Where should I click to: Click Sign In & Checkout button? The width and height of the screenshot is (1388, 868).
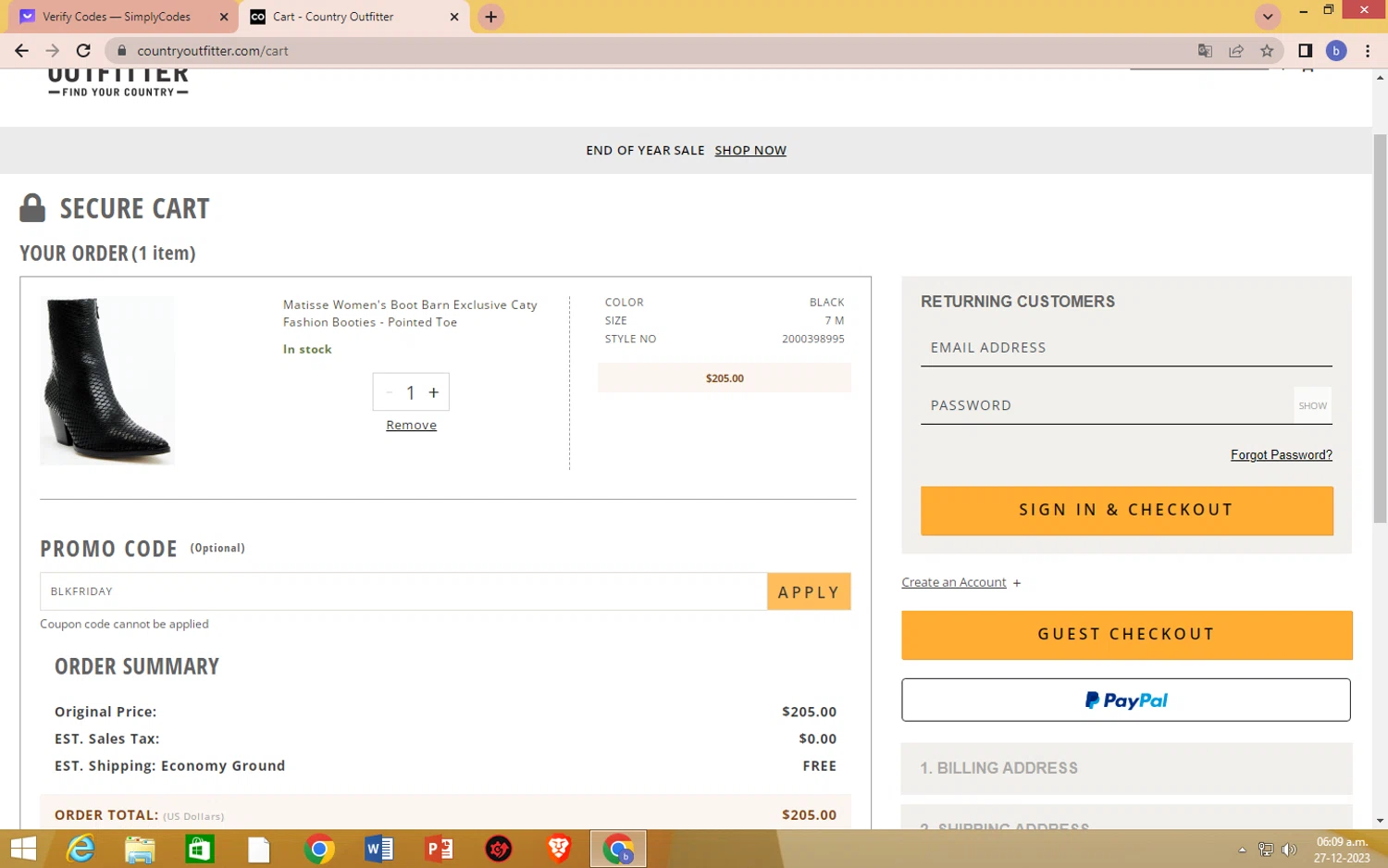coord(1126,510)
